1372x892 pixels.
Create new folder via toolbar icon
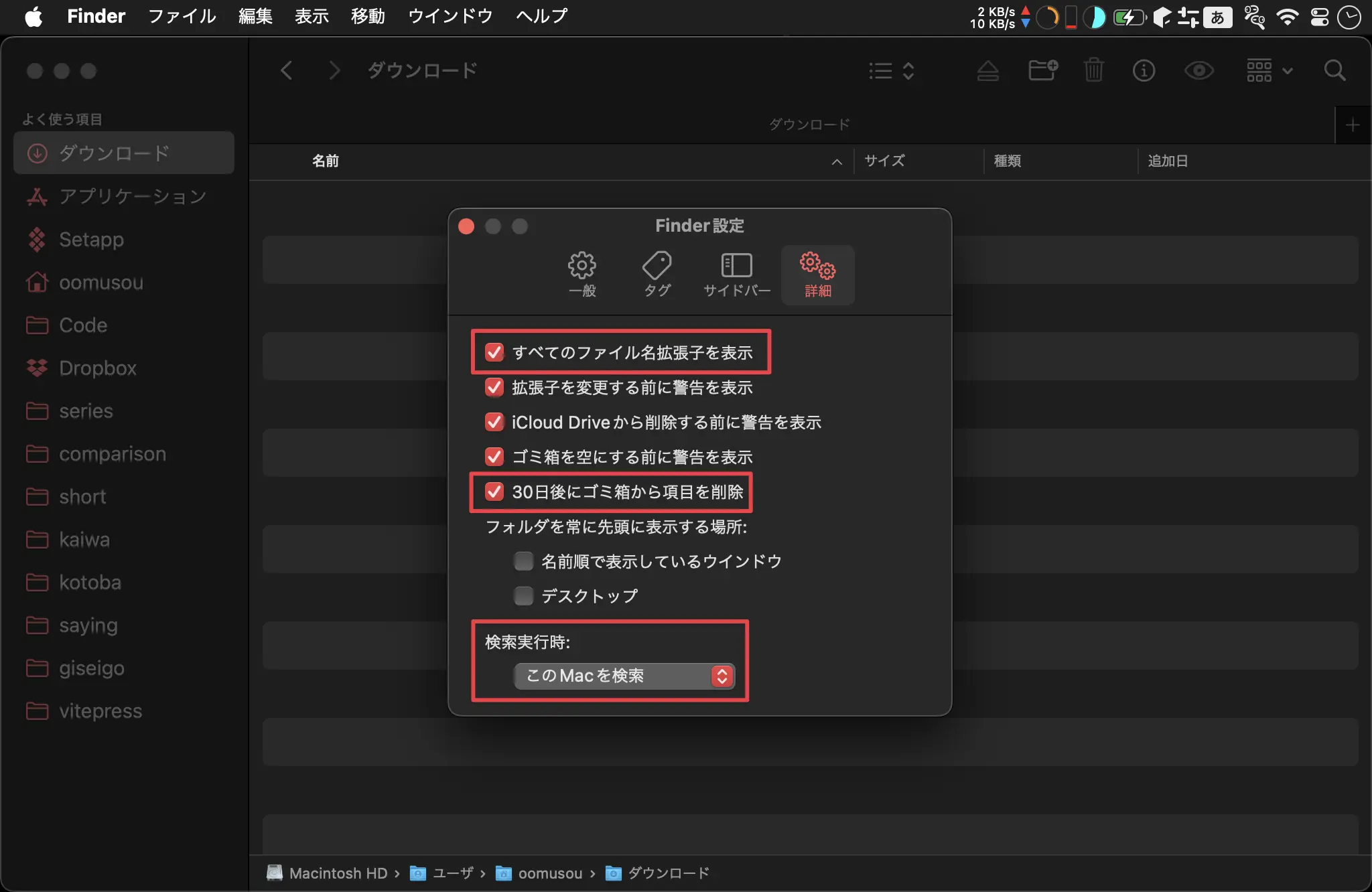click(1043, 70)
